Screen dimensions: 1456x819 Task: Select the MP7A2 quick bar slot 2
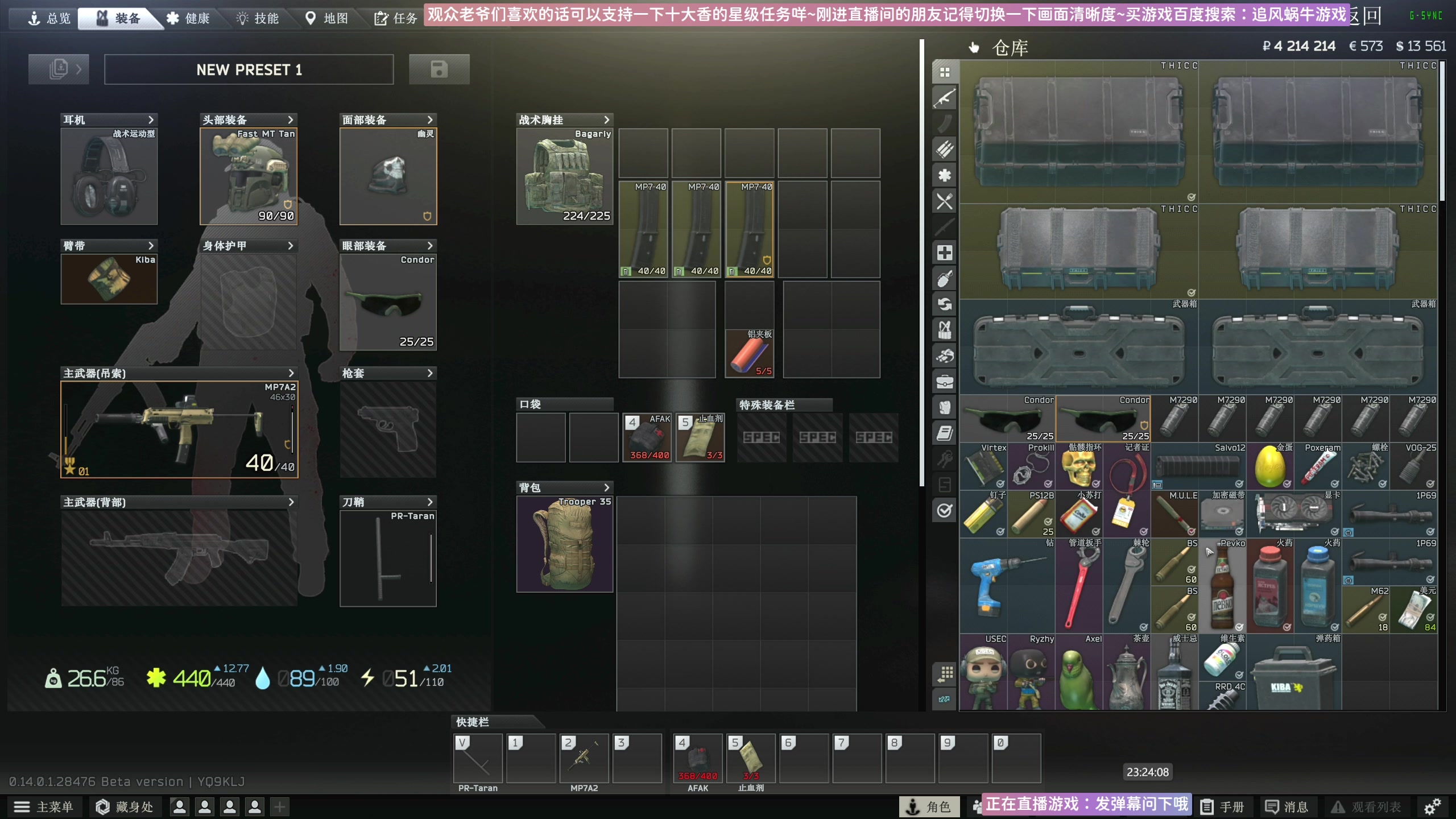[x=584, y=758]
